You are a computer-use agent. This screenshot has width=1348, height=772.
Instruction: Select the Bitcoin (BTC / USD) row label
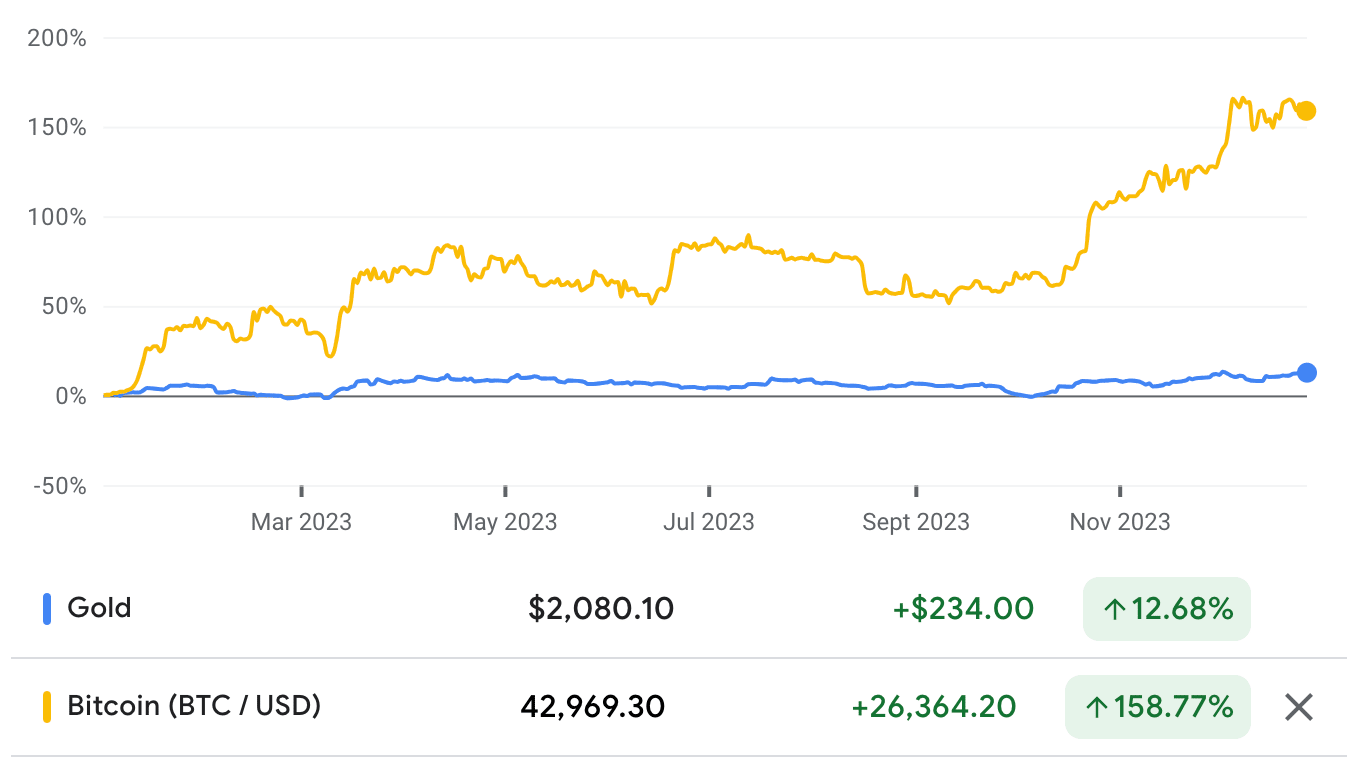[194, 706]
